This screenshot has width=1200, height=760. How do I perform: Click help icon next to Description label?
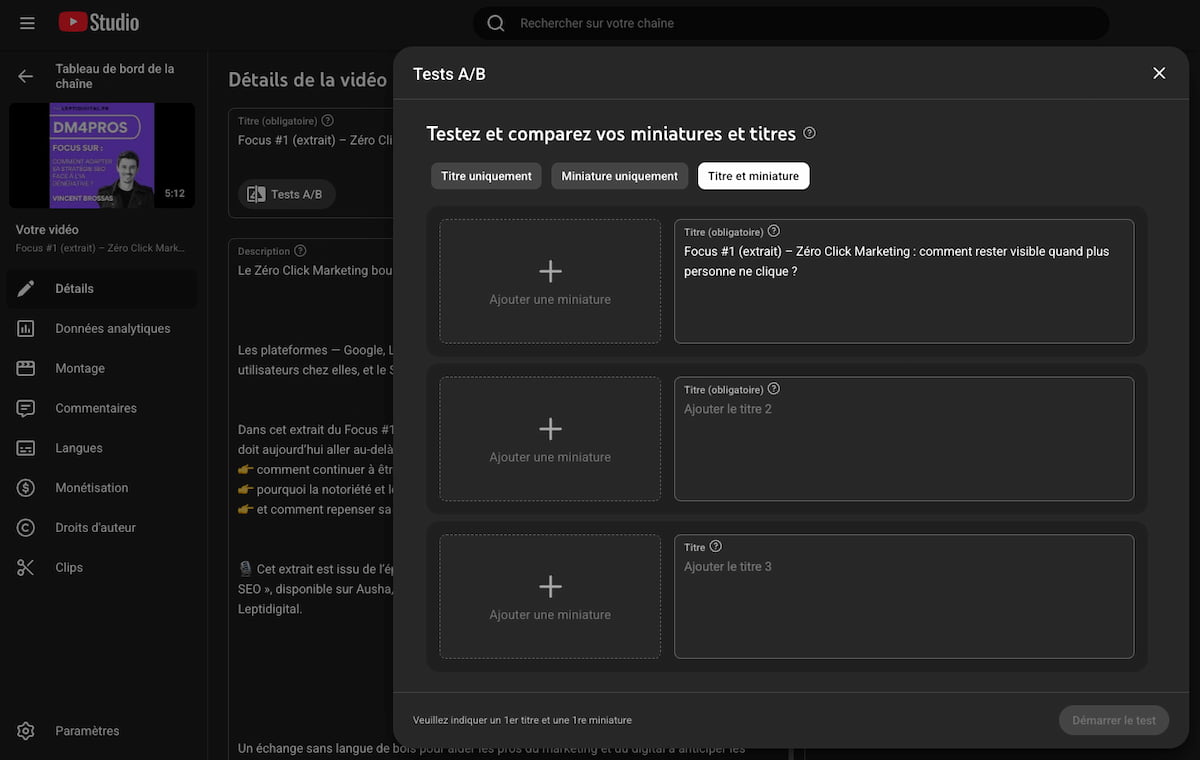300,251
